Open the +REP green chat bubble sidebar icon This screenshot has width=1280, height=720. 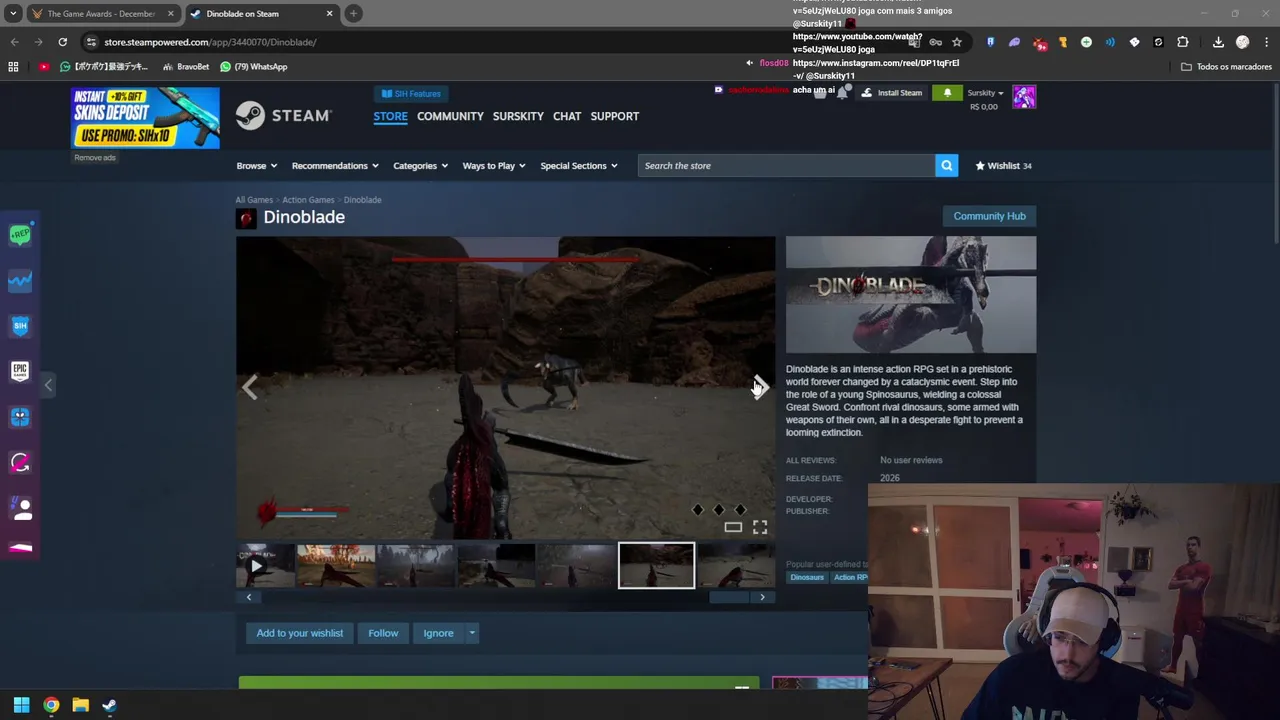pos(20,235)
